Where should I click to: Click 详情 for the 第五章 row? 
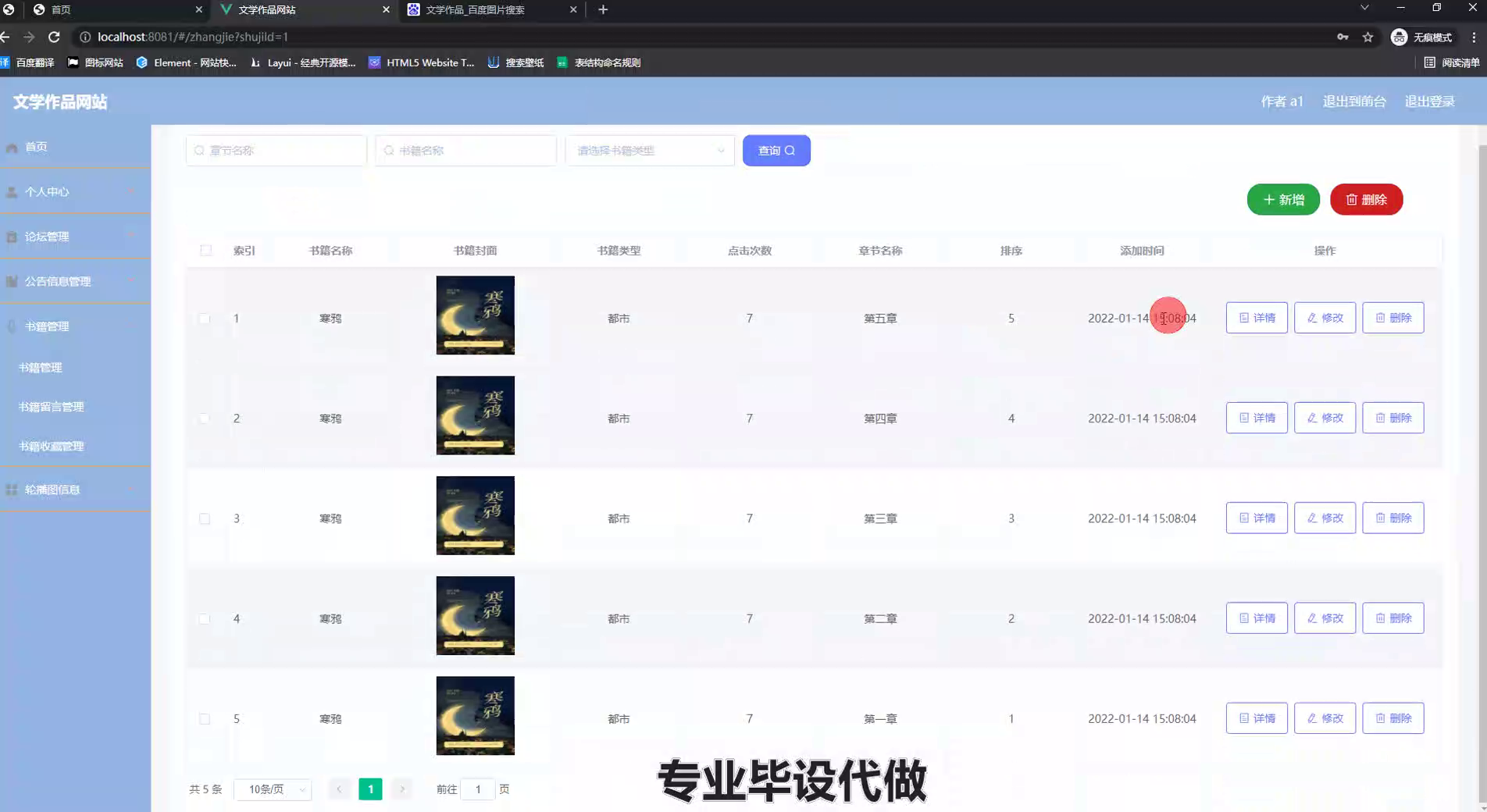(x=1257, y=318)
